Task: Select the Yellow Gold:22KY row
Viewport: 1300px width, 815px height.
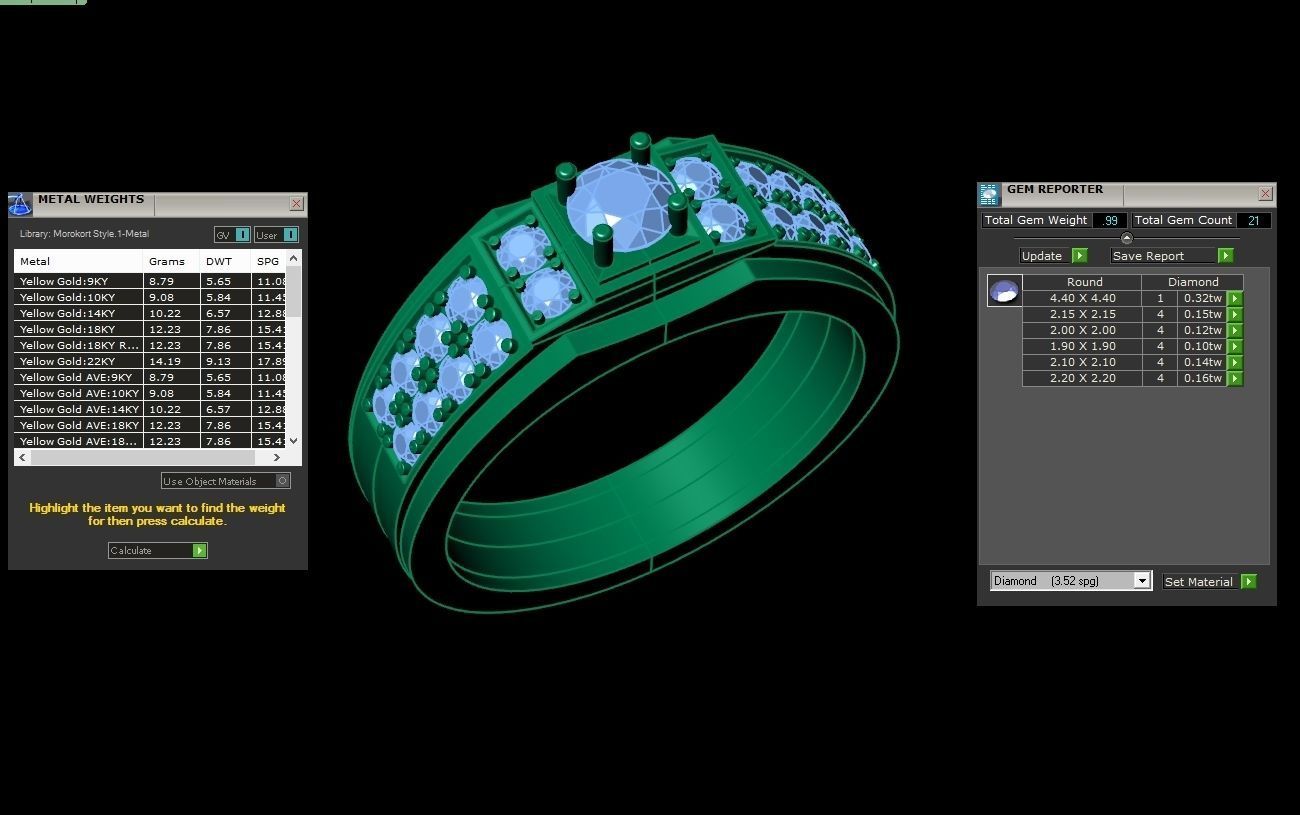Action: (x=150, y=361)
